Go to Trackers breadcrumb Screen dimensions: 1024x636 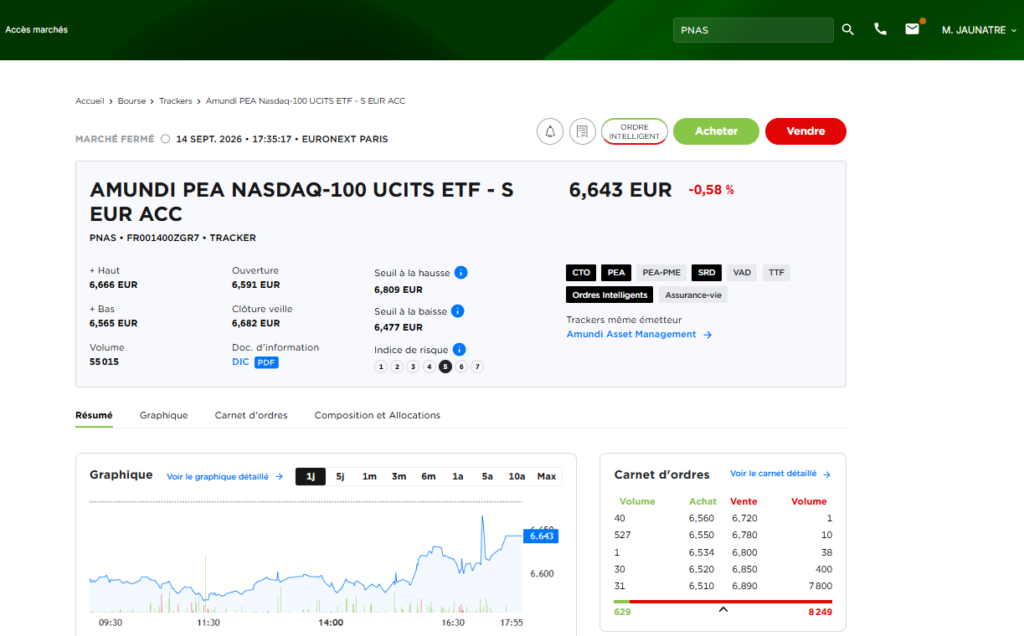(176, 101)
